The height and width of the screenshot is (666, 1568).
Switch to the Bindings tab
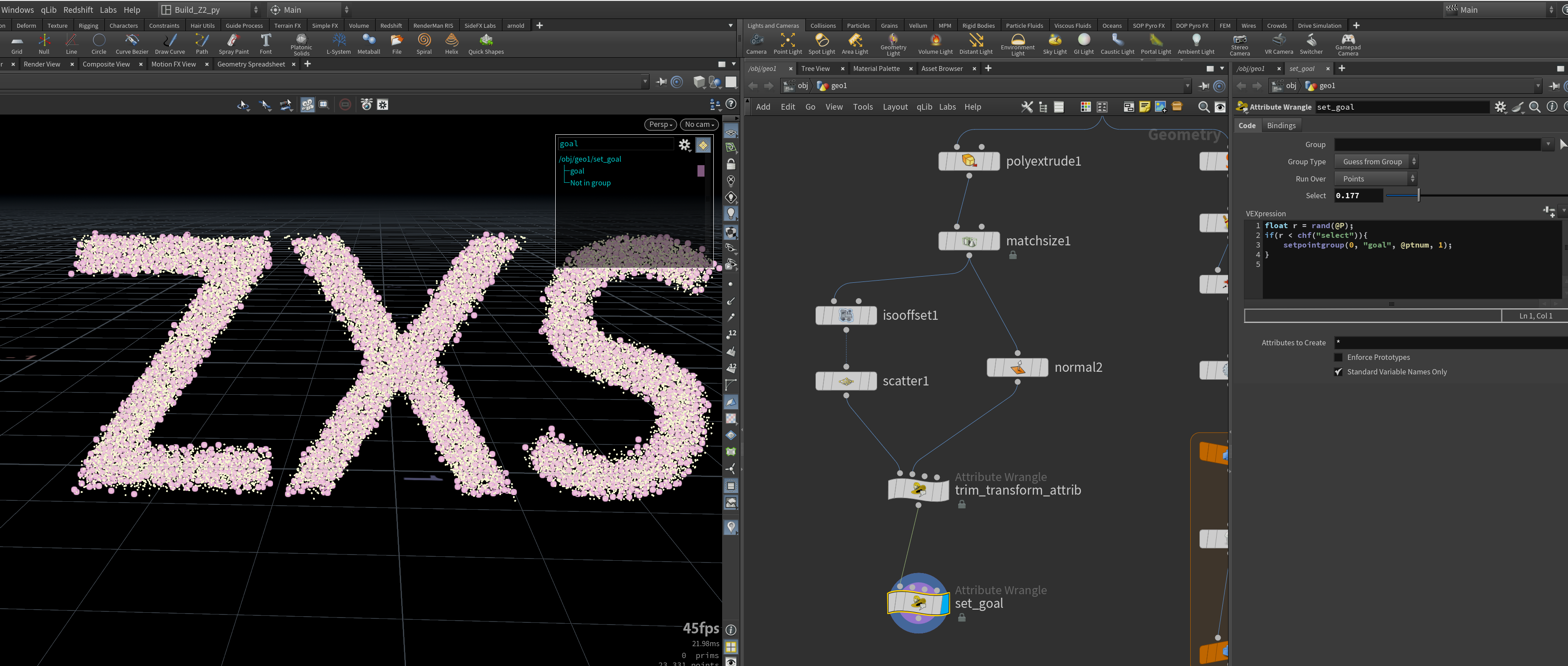(1281, 126)
